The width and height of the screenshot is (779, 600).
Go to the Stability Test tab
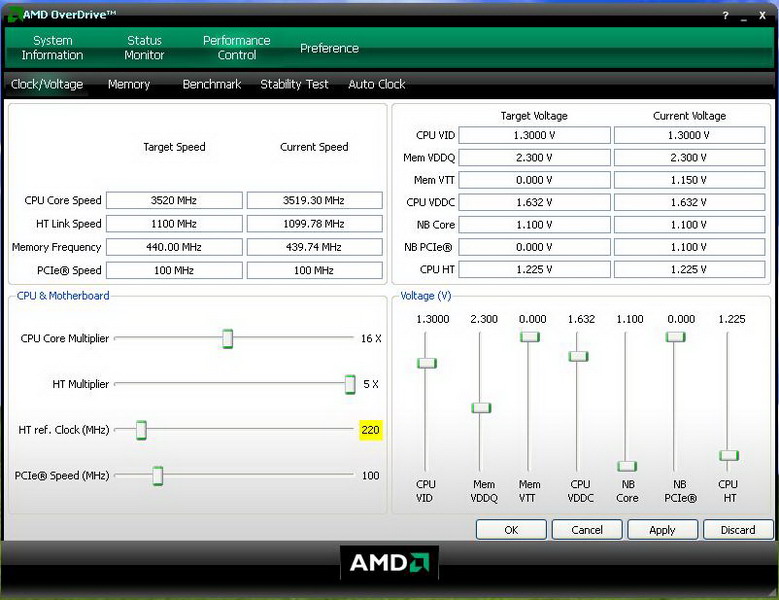(x=294, y=84)
